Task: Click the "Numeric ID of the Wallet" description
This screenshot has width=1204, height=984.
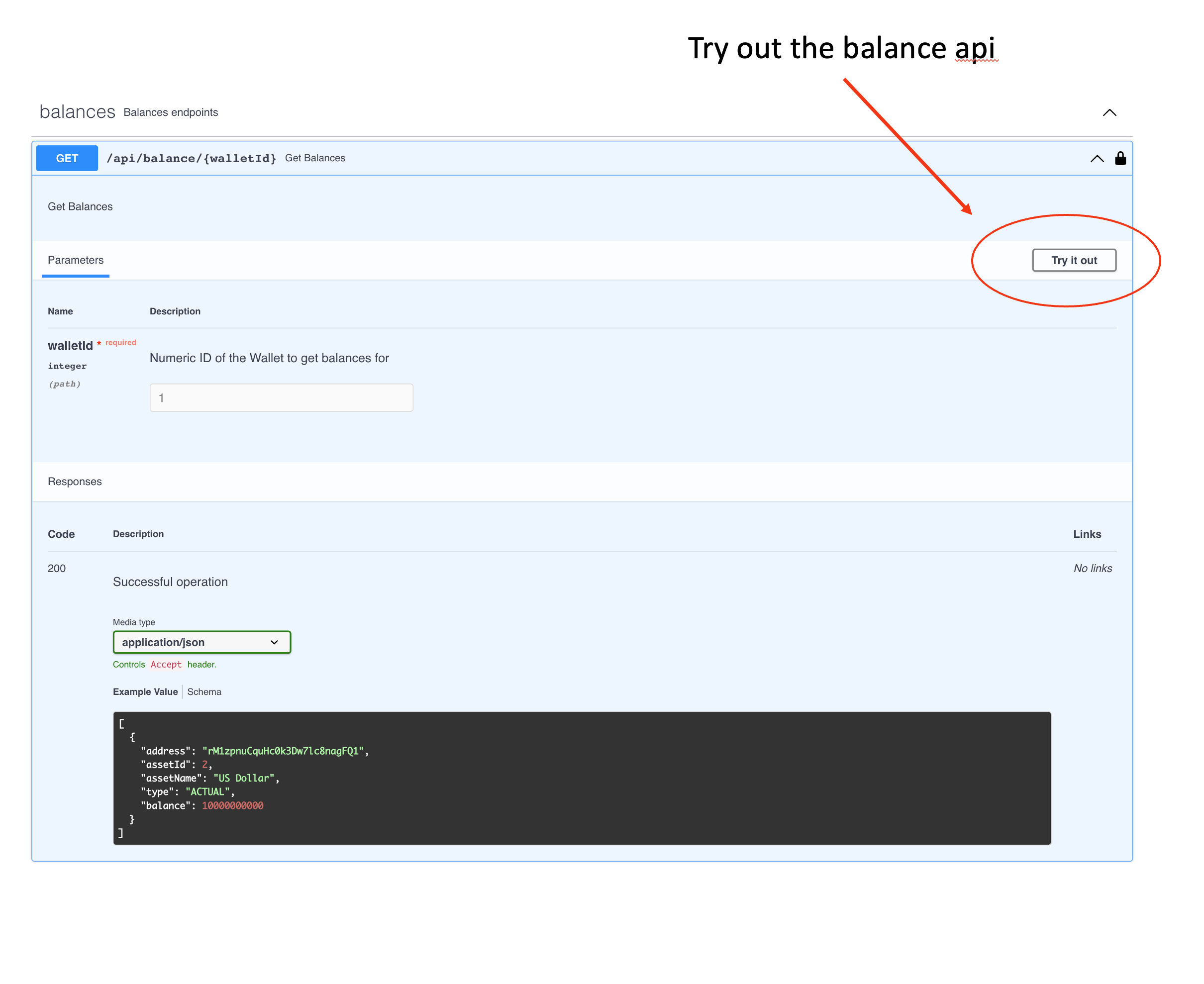Action: [x=269, y=358]
